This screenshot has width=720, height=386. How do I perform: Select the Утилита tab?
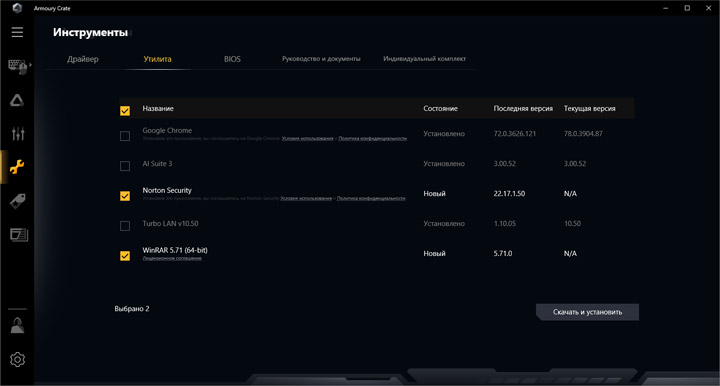click(158, 59)
